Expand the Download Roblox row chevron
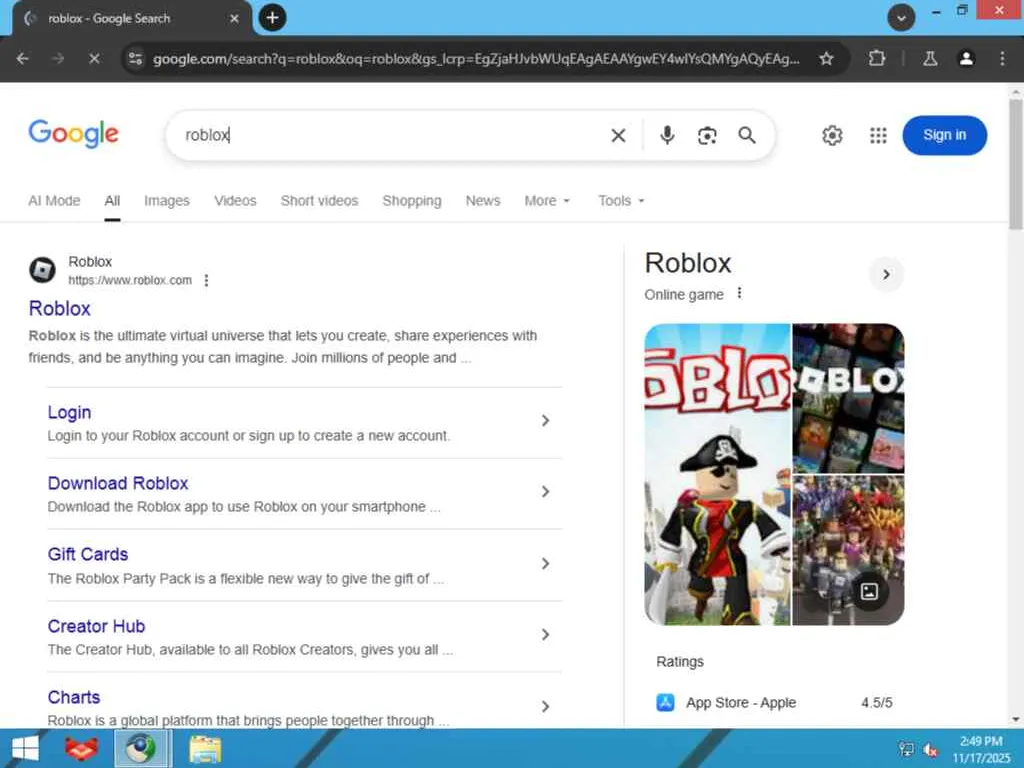The height and width of the screenshot is (768, 1024). tap(545, 492)
